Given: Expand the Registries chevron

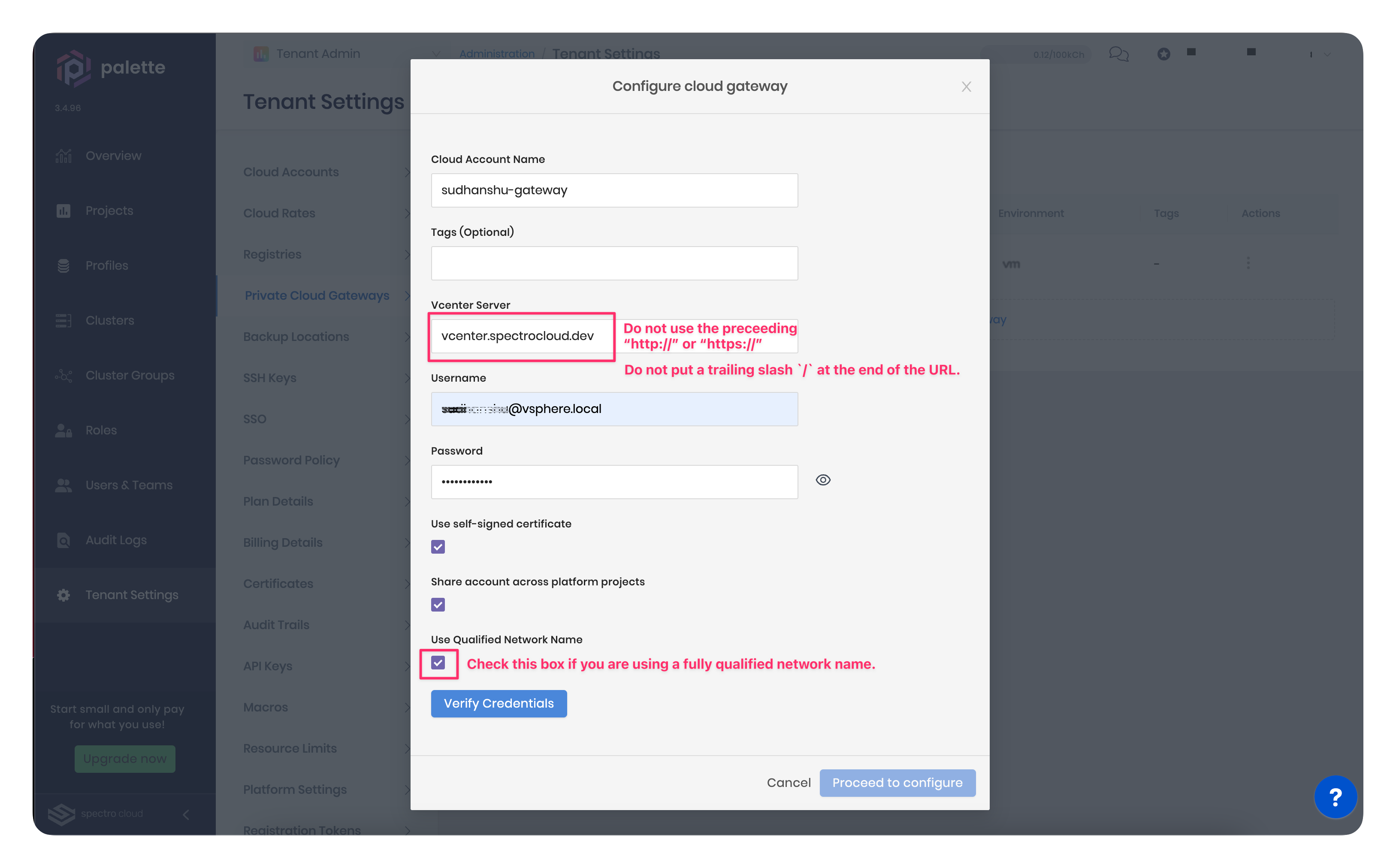Looking at the screenshot, I should (407, 254).
